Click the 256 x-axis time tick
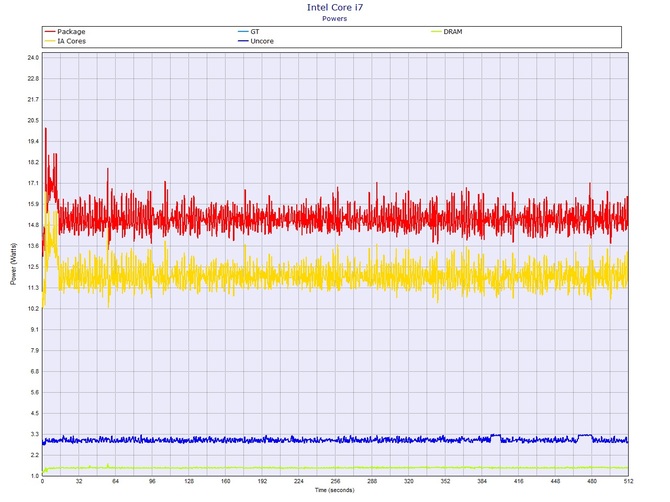 (335, 481)
